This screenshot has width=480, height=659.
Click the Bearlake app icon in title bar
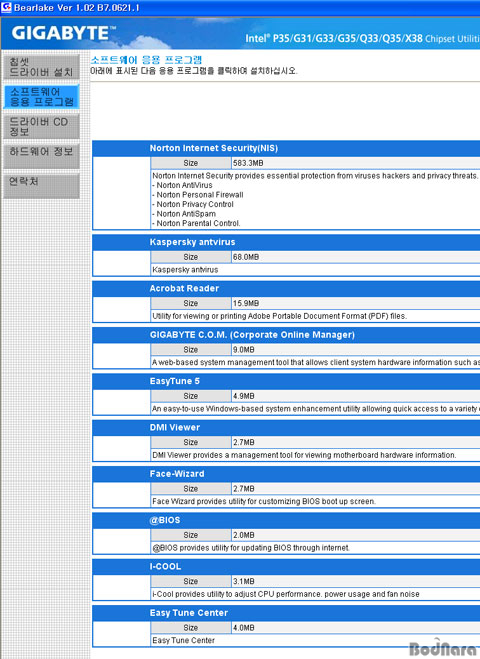tap(6, 7)
